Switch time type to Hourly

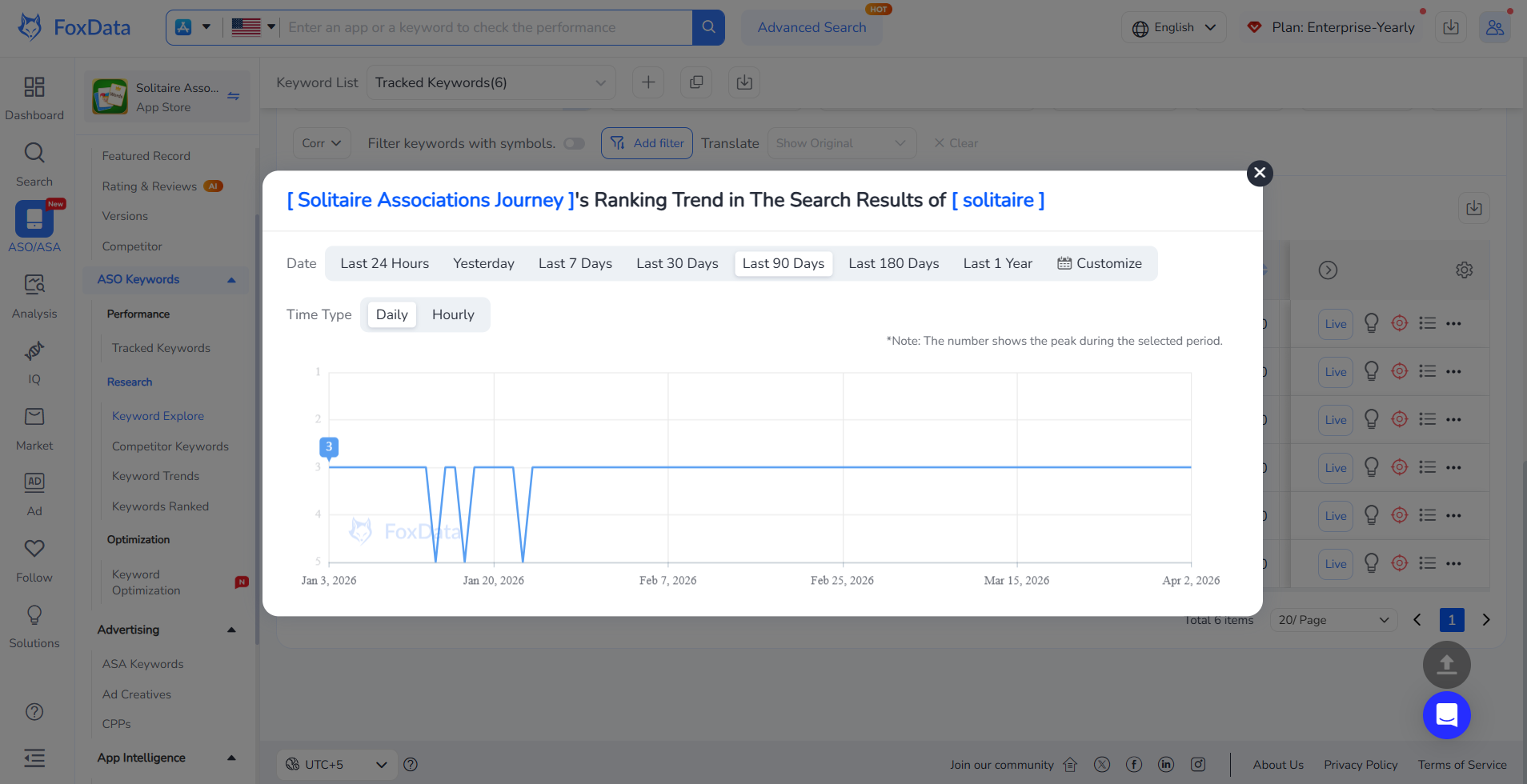[x=453, y=314]
